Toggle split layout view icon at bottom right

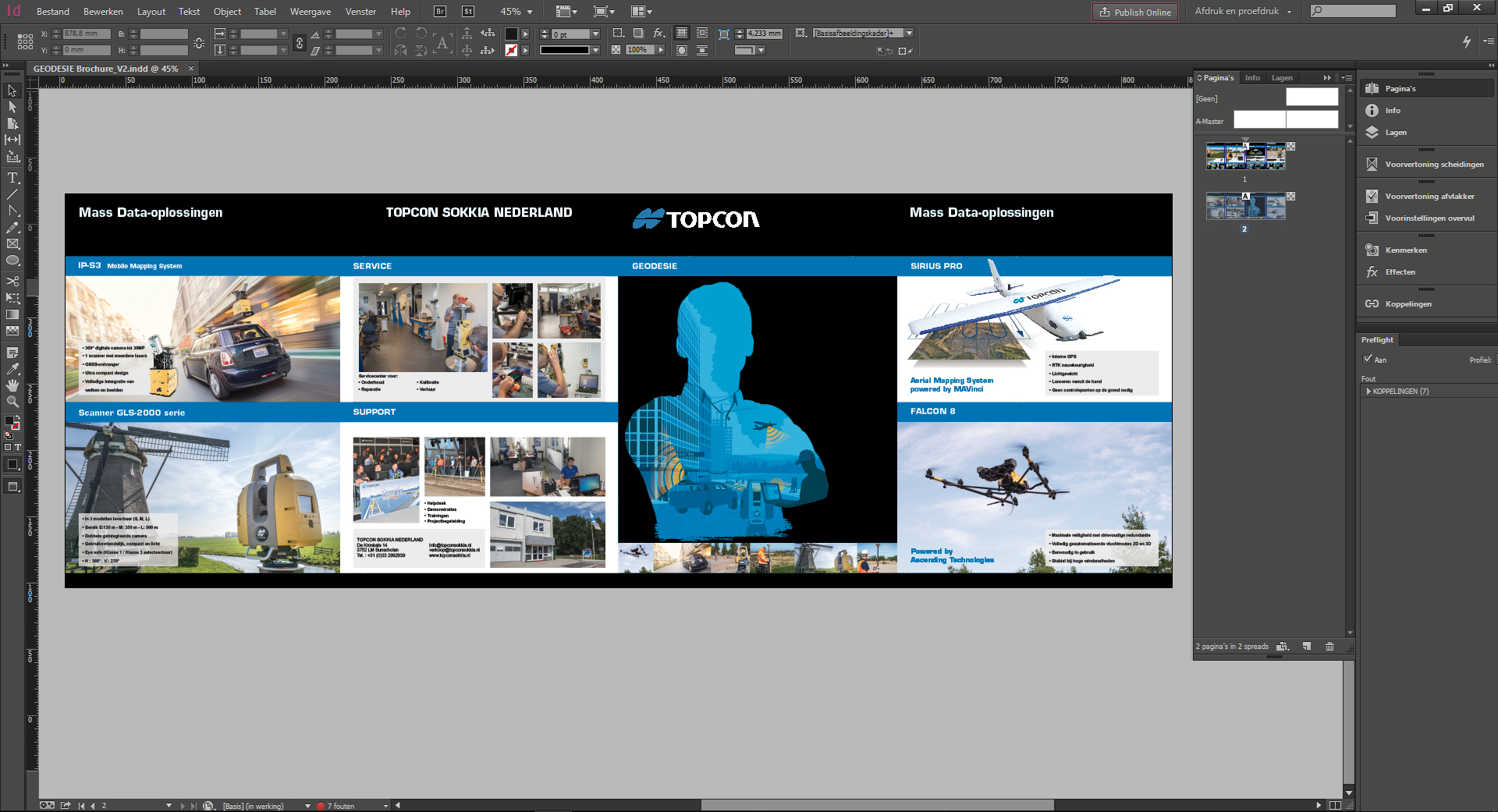coord(1335,806)
